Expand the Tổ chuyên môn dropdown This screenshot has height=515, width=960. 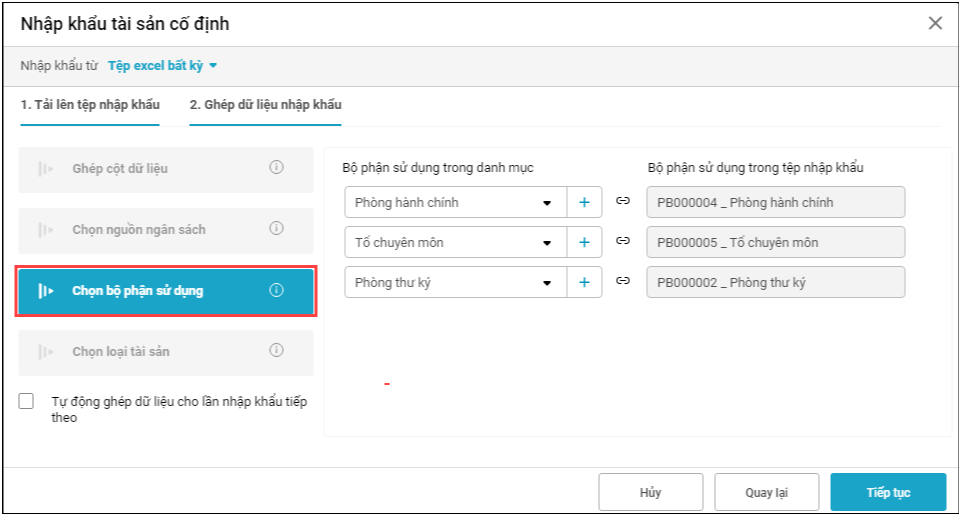tap(546, 243)
